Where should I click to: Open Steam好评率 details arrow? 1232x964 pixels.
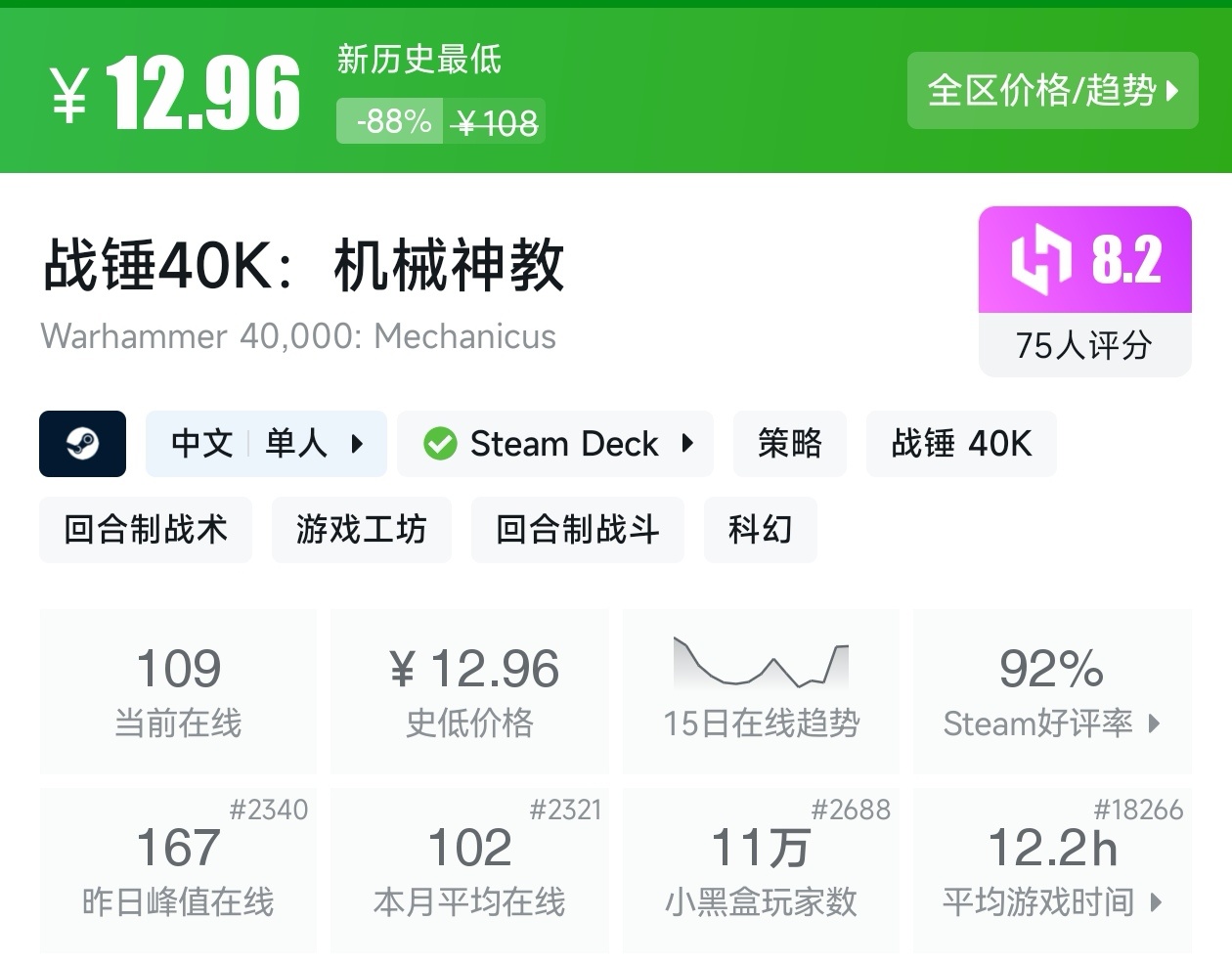click(x=1155, y=723)
